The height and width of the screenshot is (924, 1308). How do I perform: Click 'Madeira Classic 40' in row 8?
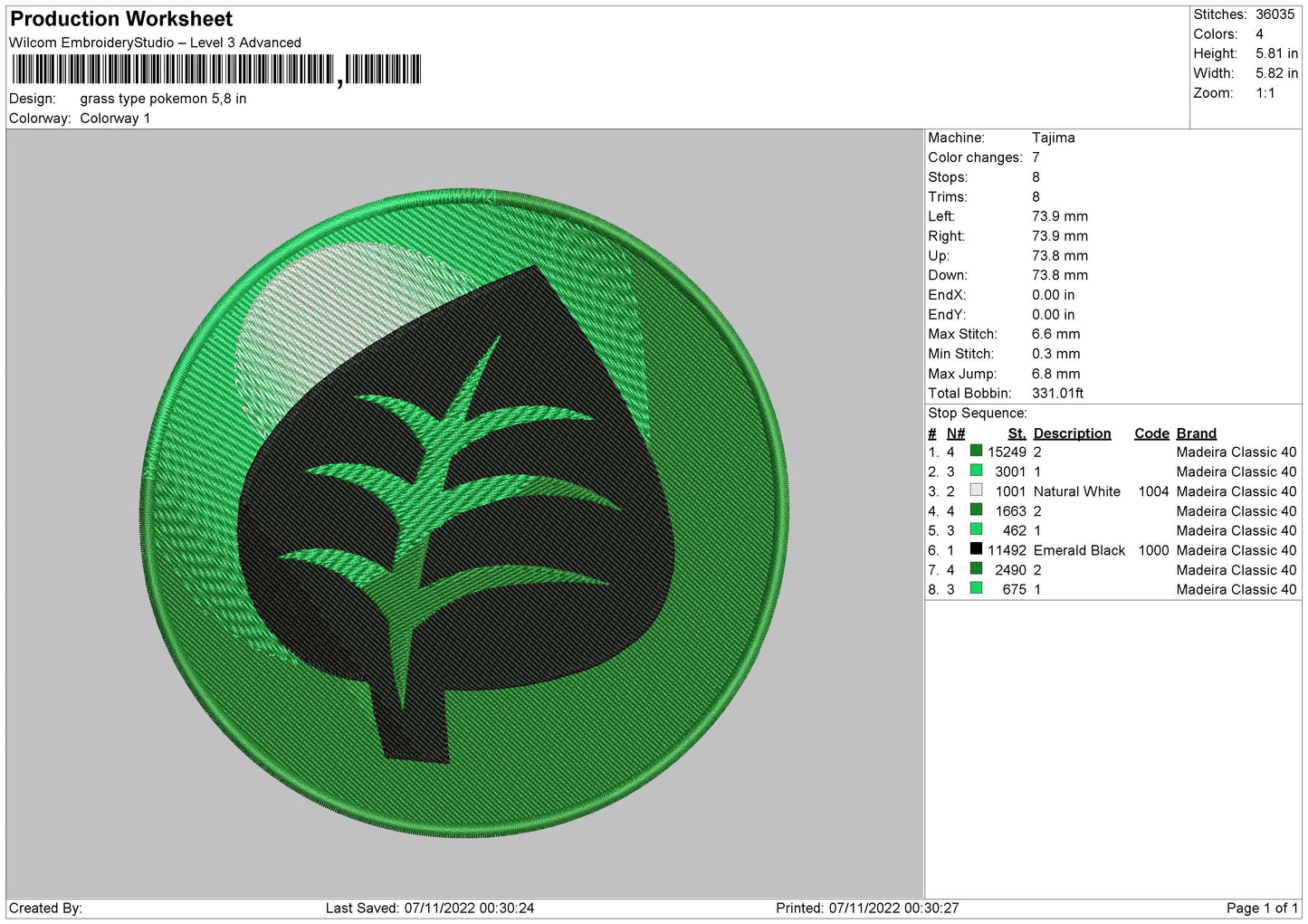(1236, 589)
